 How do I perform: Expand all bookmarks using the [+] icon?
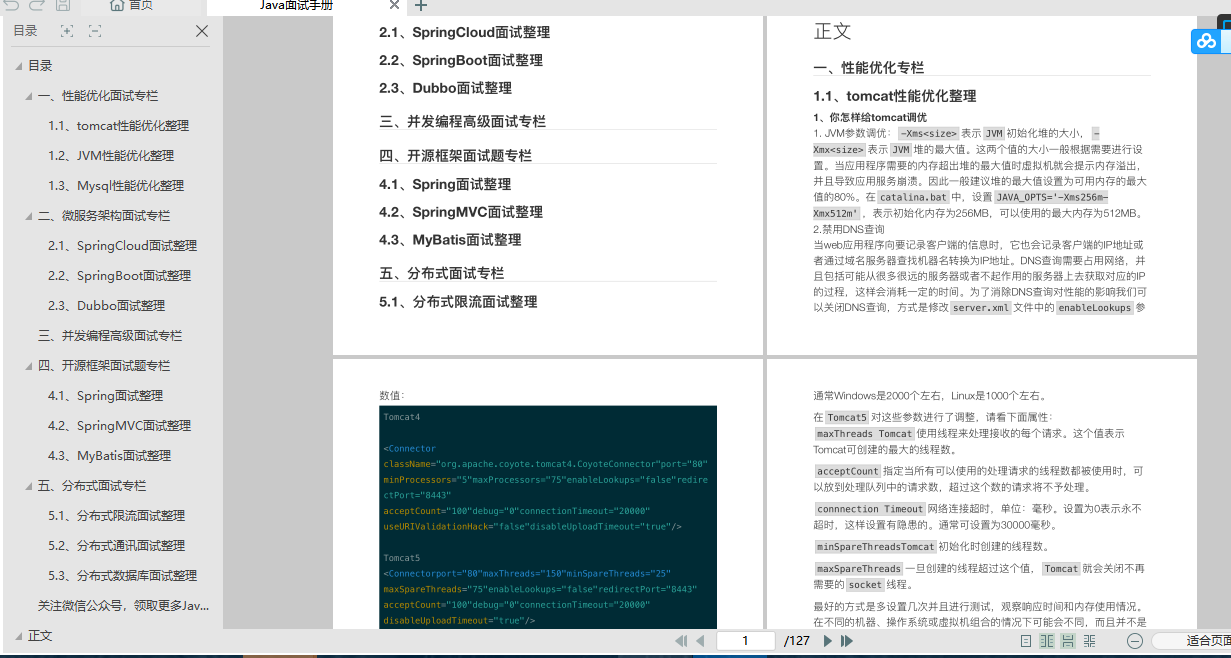coord(67,31)
